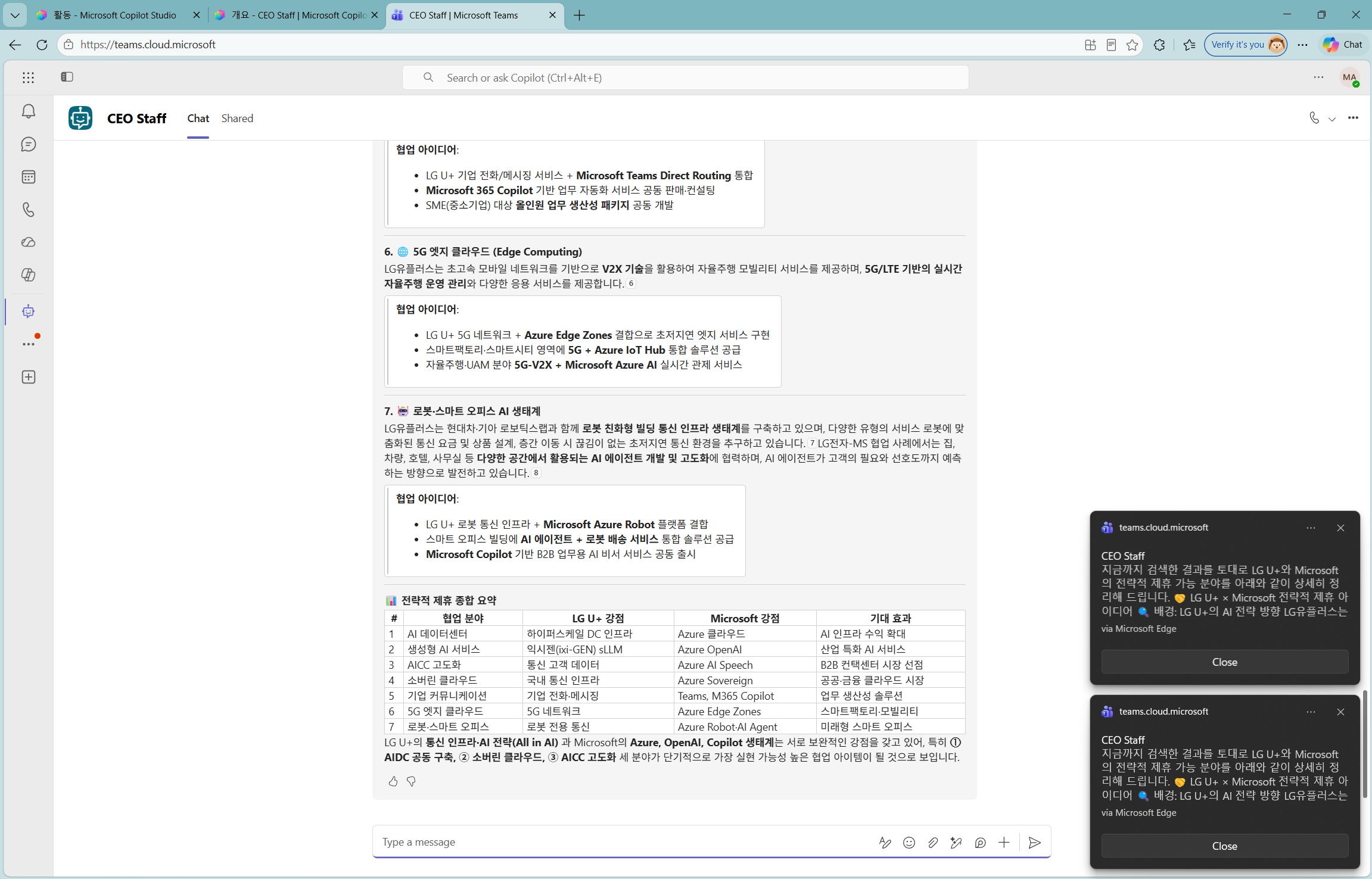Click the Type a message input box
Viewport: 1372px width, 879px height.
point(626,842)
